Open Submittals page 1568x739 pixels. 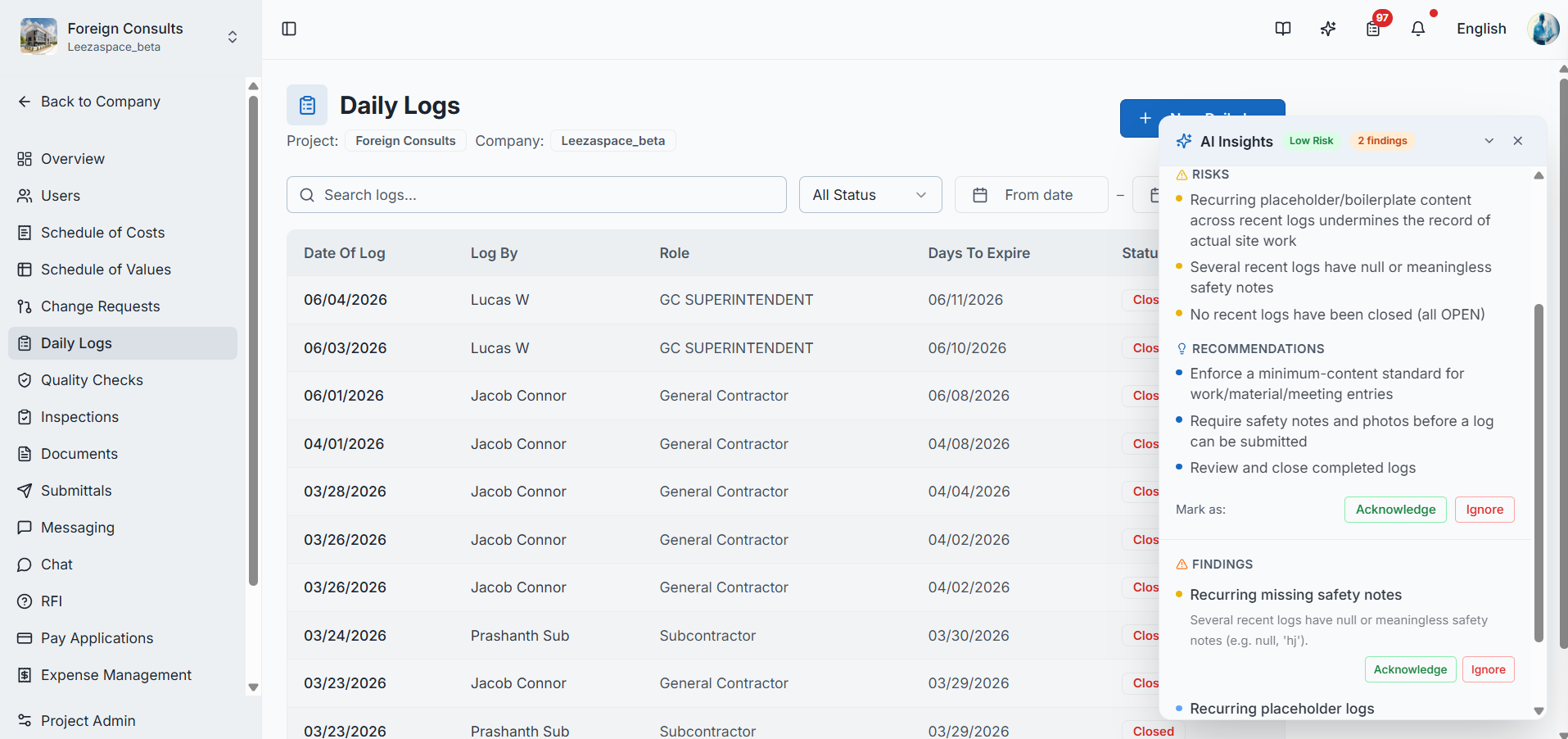(x=123, y=491)
